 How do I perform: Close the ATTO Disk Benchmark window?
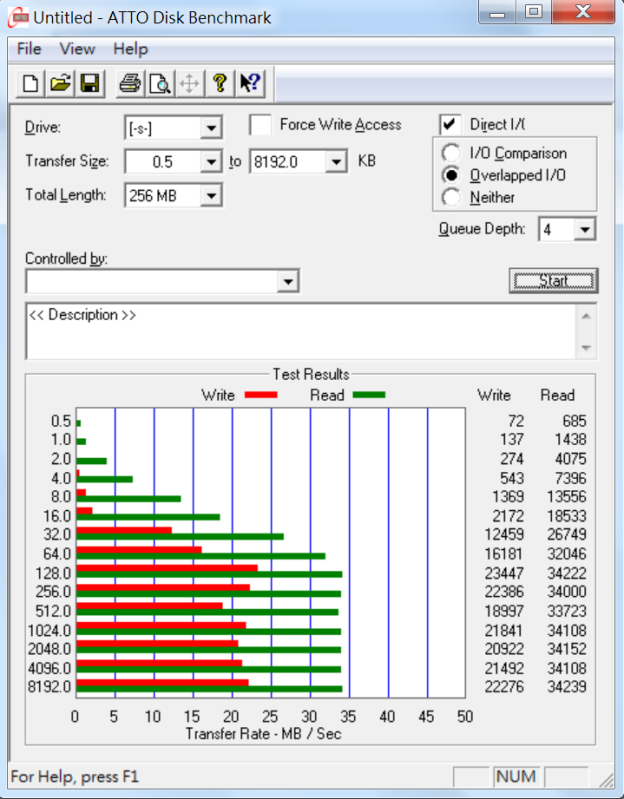click(583, 11)
